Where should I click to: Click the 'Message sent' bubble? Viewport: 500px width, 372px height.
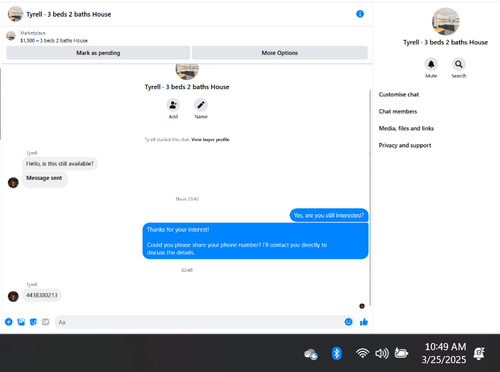(45, 179)
